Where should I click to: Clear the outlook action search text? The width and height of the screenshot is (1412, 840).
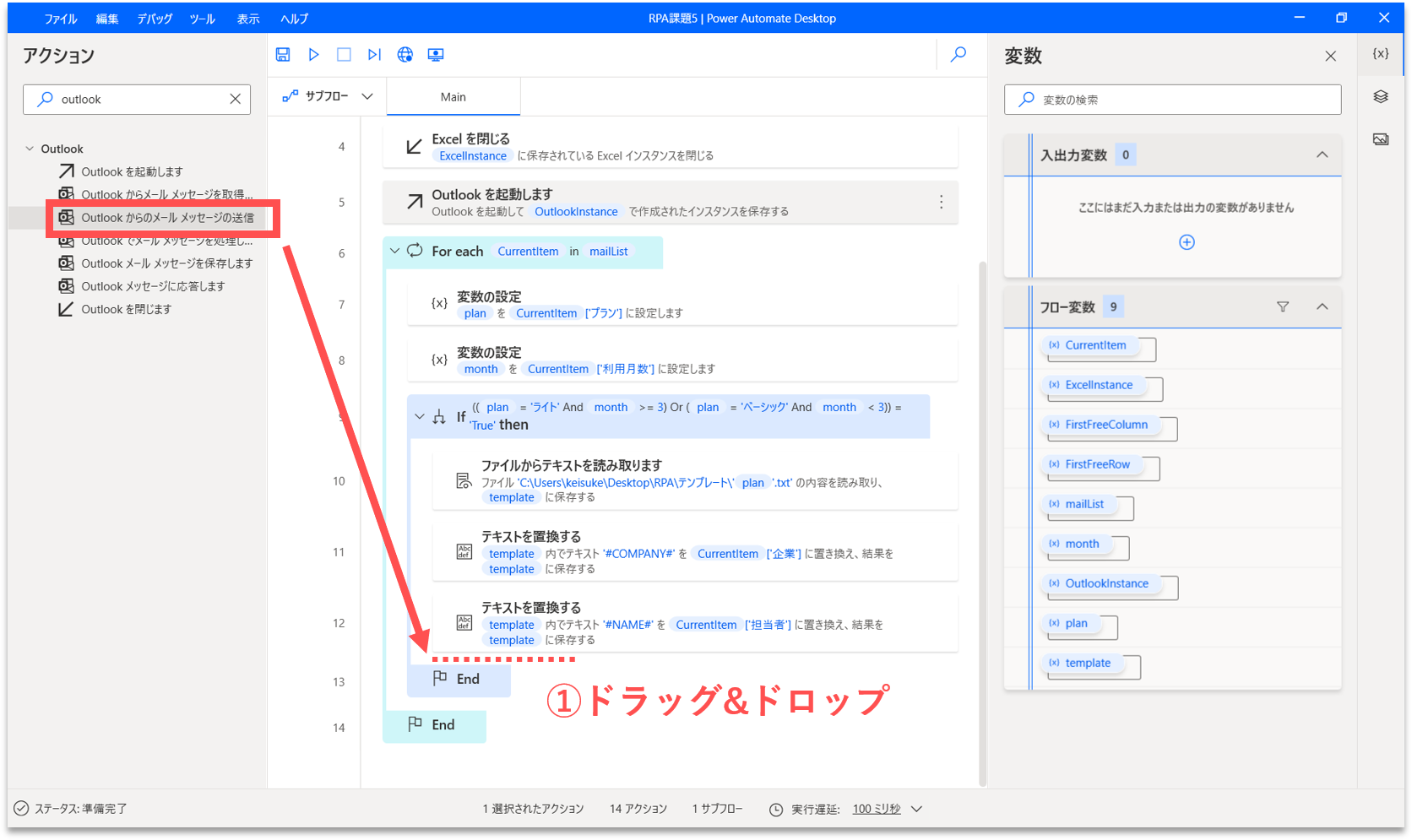tap(235, 100)
